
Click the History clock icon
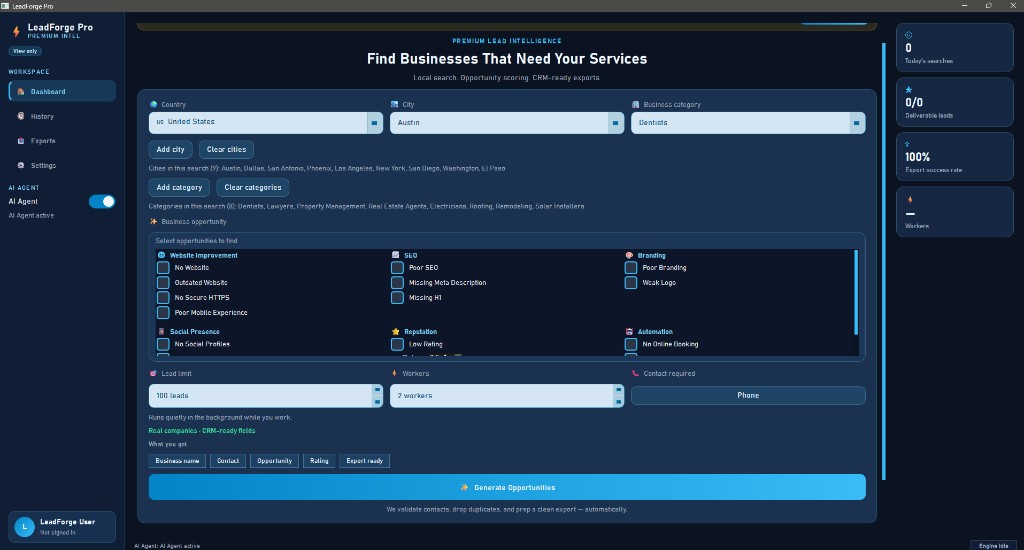click(21, 116)
